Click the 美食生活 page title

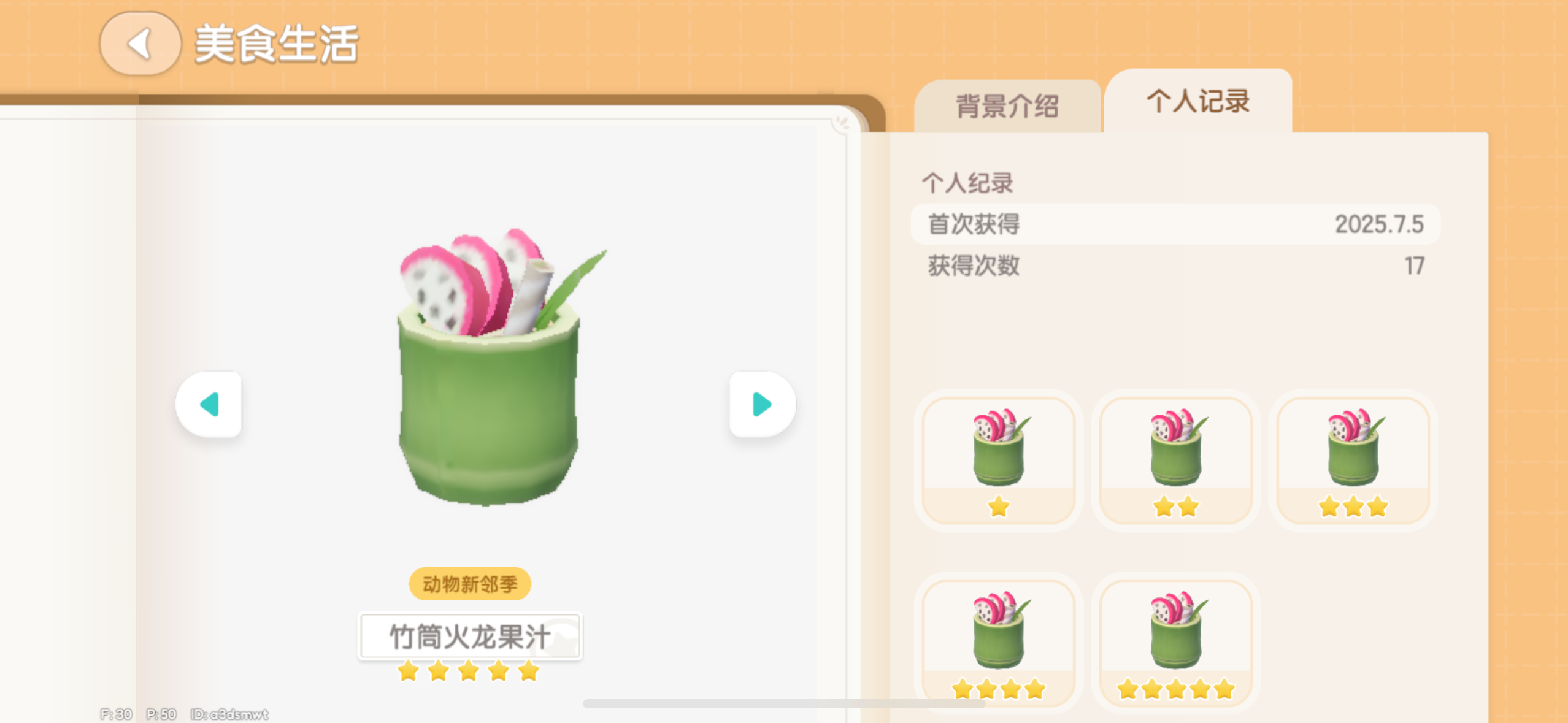(x=277, y=44)
